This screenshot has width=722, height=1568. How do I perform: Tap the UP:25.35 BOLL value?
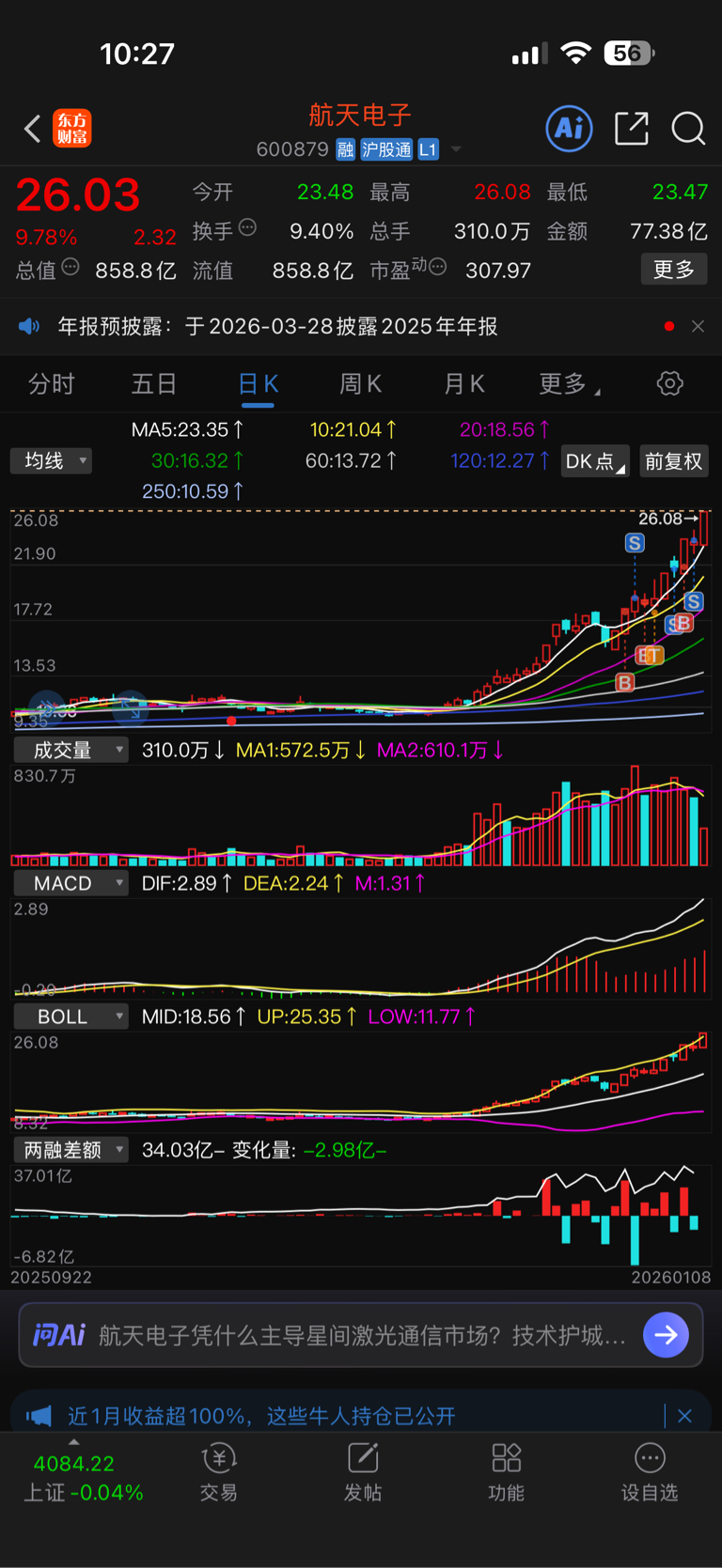[x=307, y=1017]
